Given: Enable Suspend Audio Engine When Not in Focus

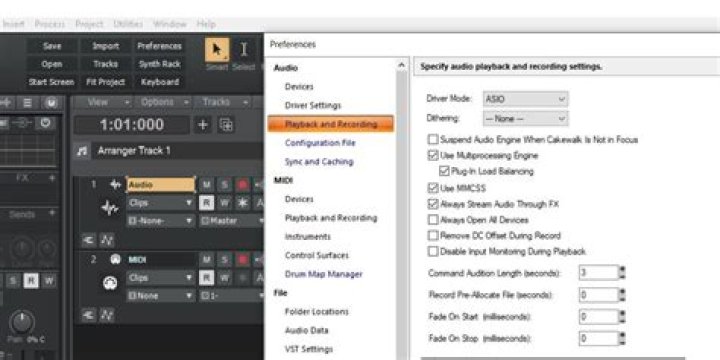Looking at the screenshot, I should (433, 139).
